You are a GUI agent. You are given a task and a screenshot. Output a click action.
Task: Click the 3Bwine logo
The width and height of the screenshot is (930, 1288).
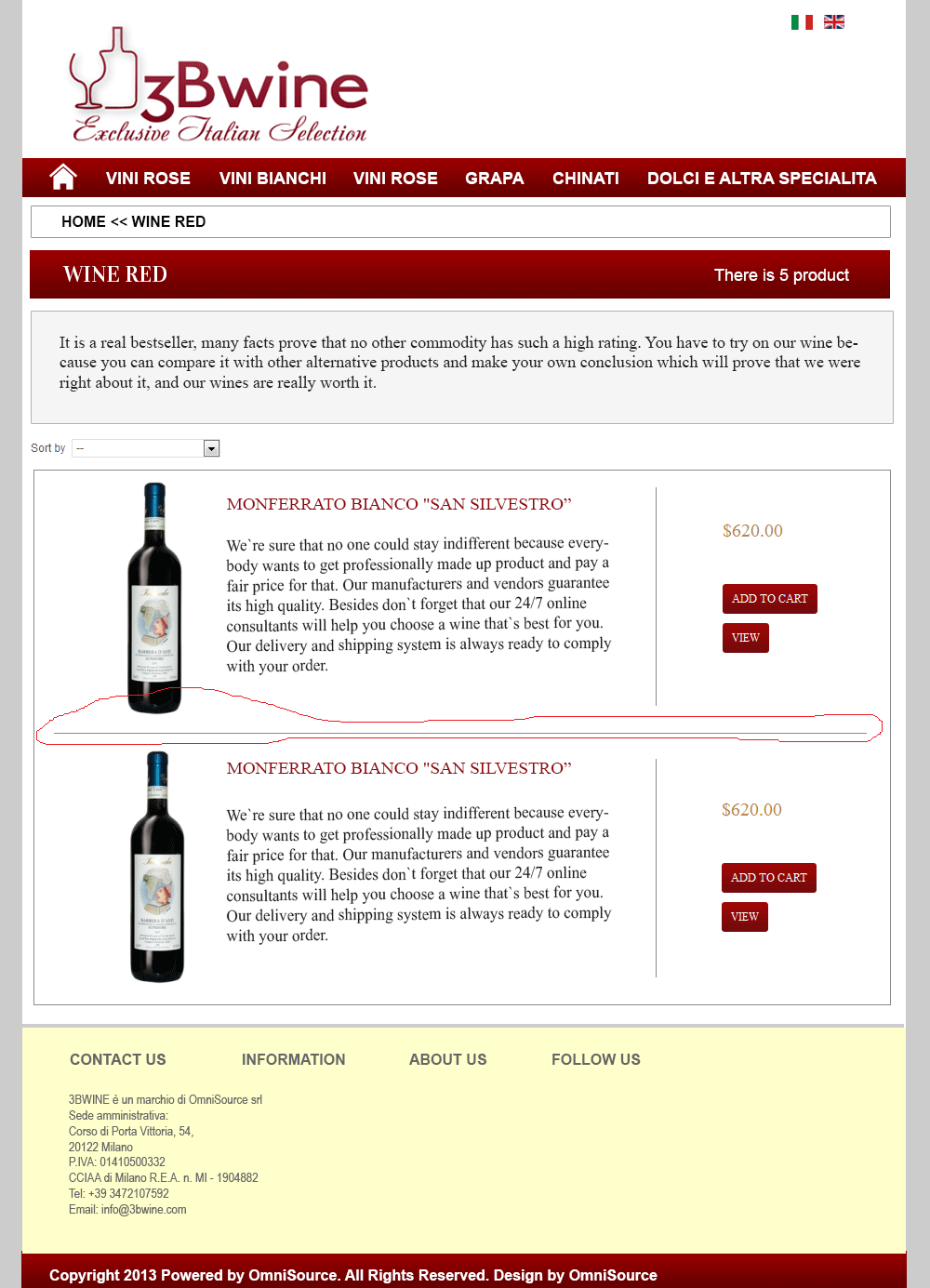point(219,86)
